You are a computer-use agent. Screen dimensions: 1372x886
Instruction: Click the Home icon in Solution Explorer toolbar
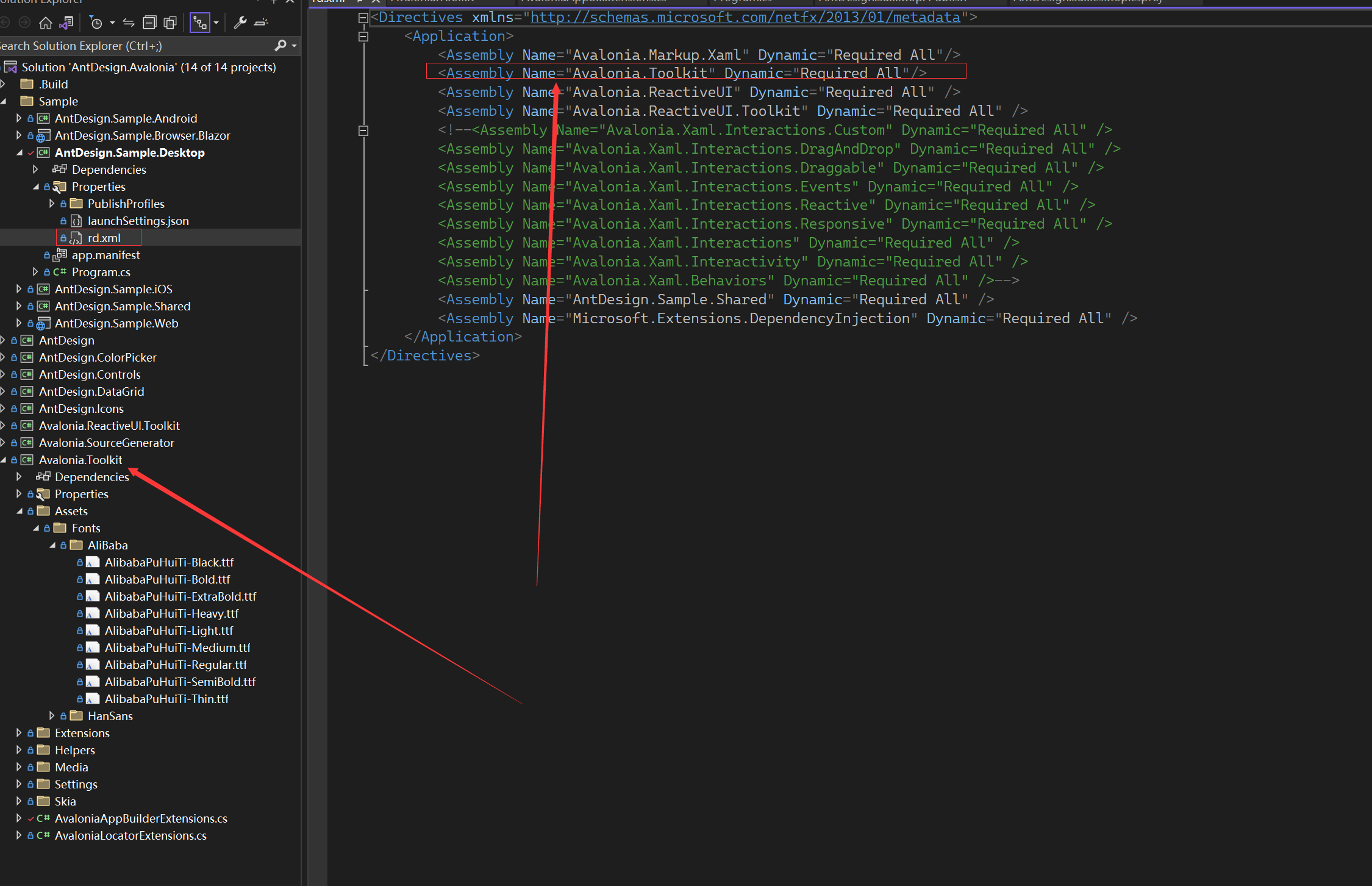click(x=46, y=23)
